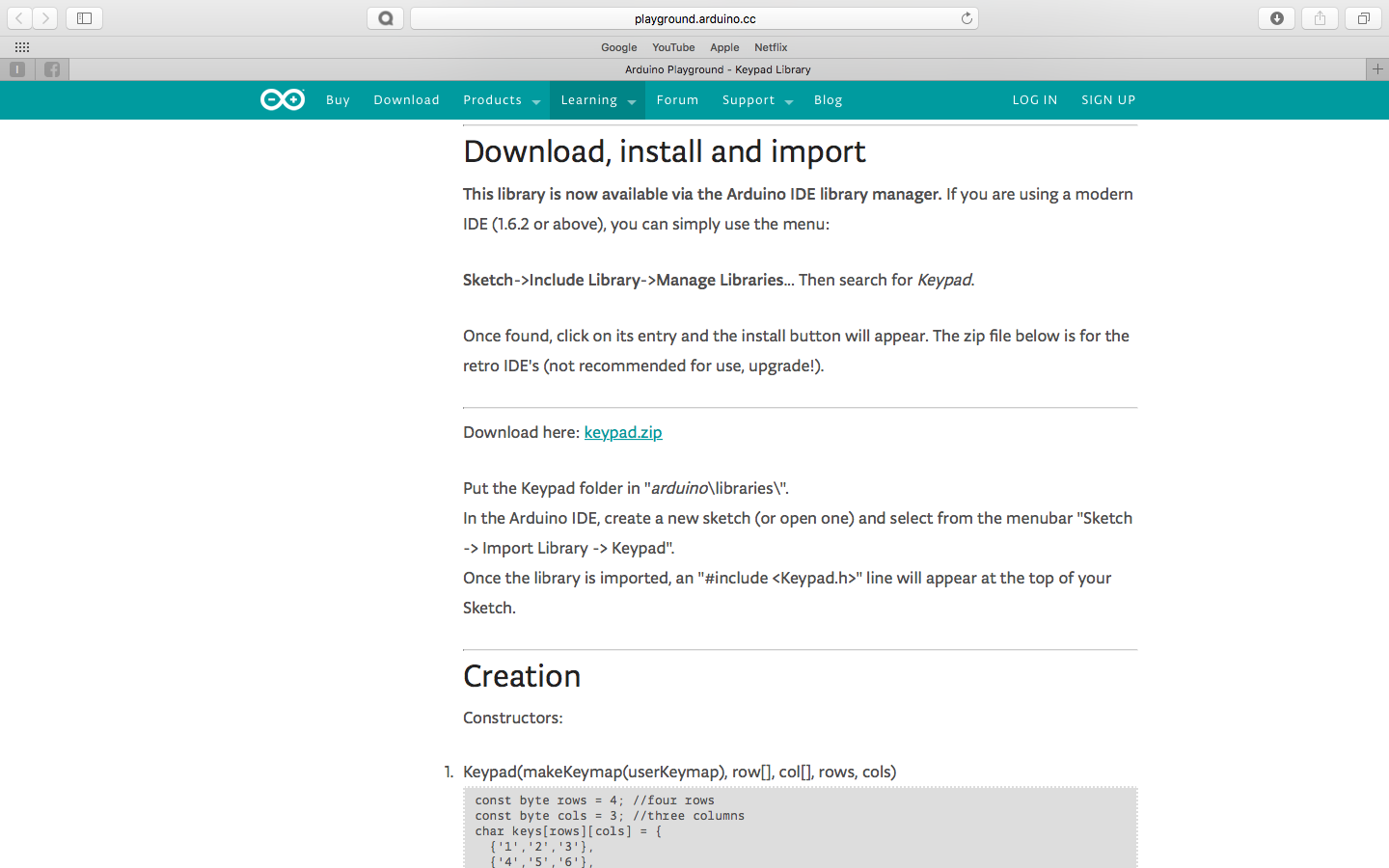This screenshot has height=868, width=1389.
Task: Reload the page with the refresh icon
Action: [967, 18]
